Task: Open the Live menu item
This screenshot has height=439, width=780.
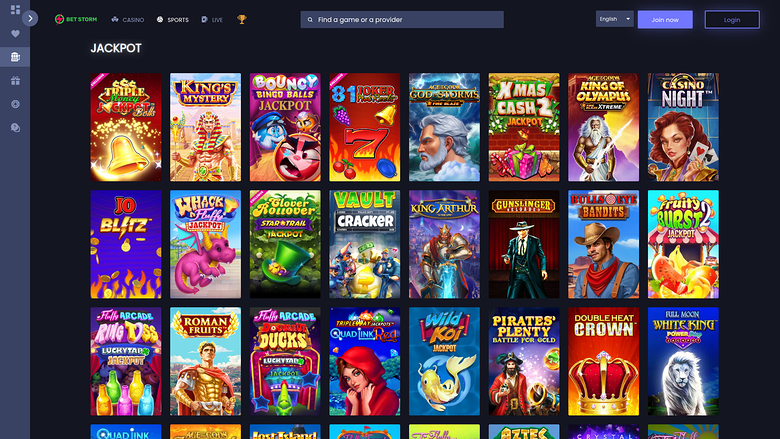Action: click(x=212, y=20)
